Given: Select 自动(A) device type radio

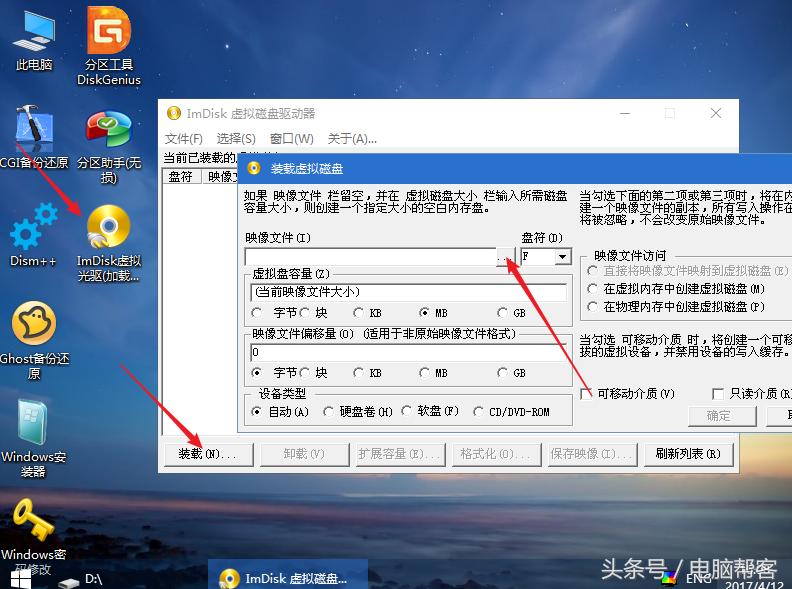Looking at the screenshot, I should [x=257, y=412].
